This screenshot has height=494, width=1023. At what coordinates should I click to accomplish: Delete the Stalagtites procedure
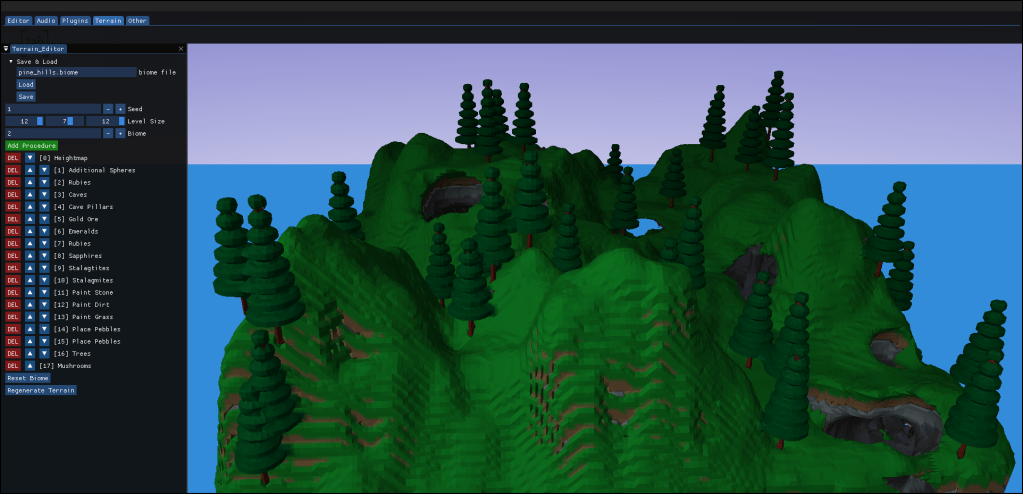click(x=13, y=268)
